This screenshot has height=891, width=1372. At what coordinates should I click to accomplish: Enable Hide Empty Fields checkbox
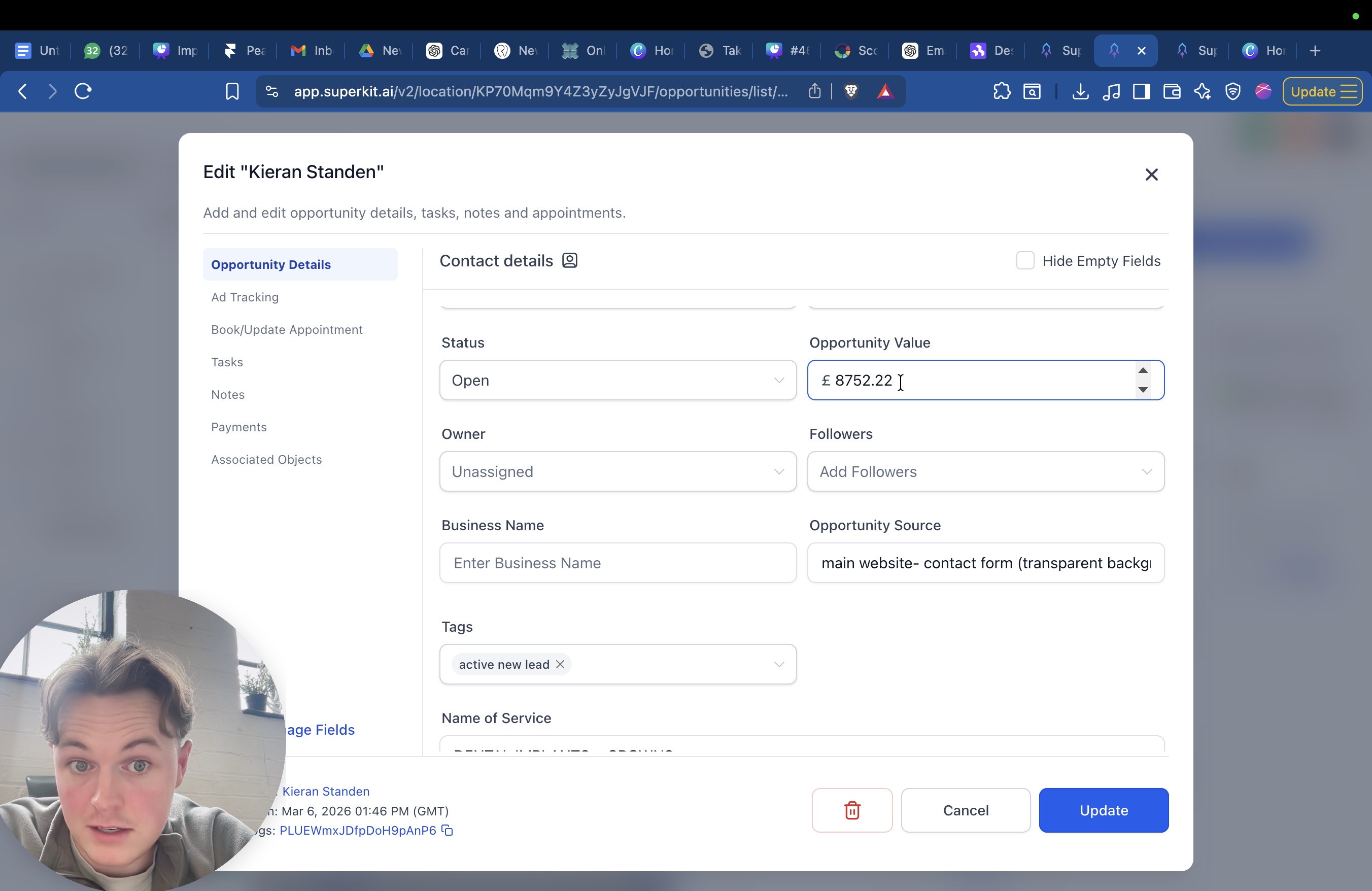(x=1025, y=260)
